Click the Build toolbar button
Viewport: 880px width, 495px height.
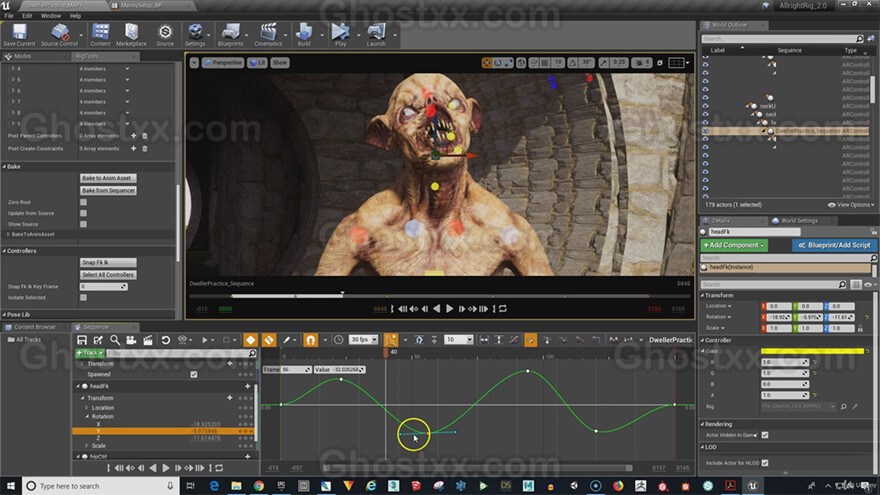(304, 35)
